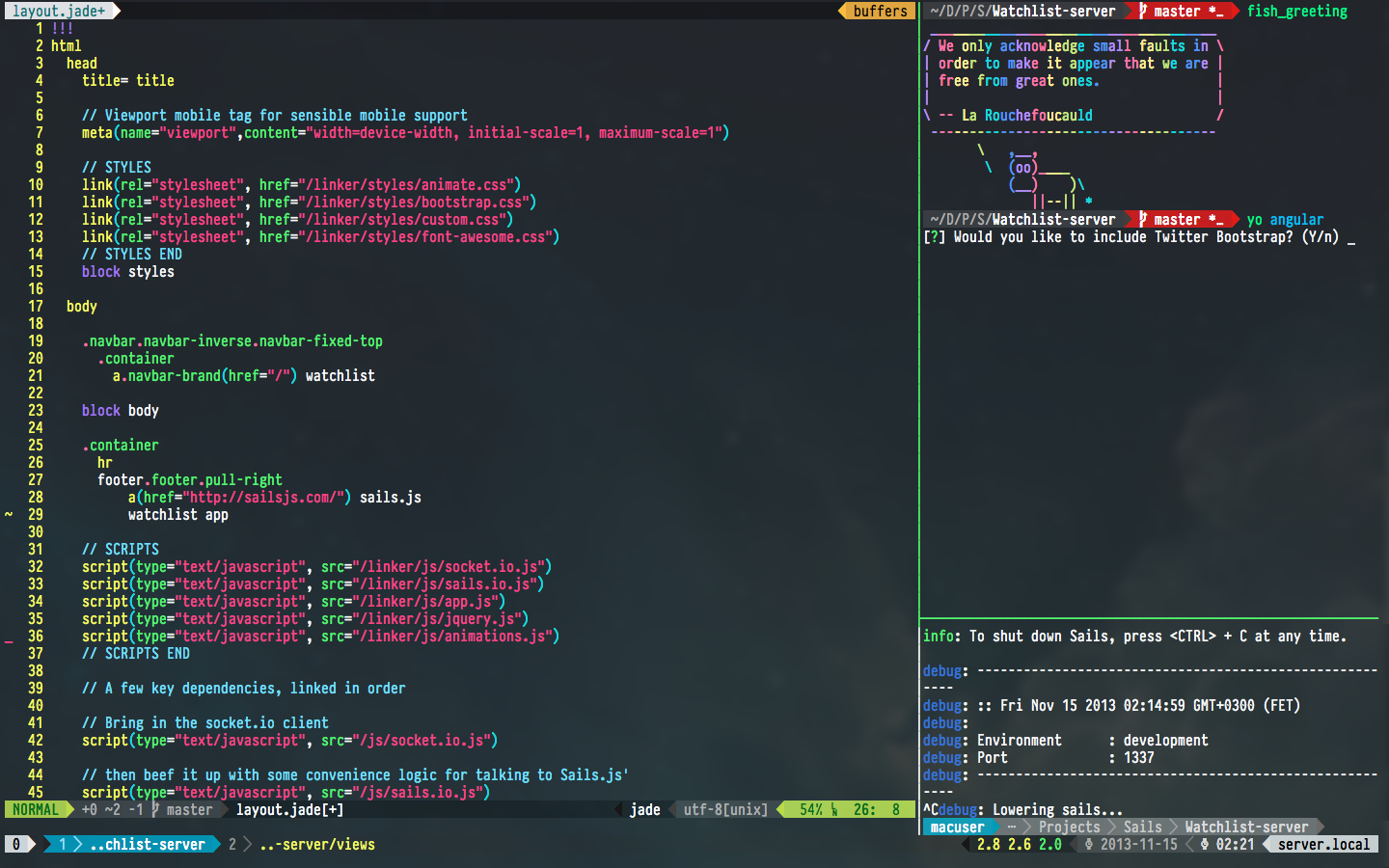Image resolution: width=1389 pixels, height=868 pixels.
Task: Click the 'block styles' line
Action: click(127, 271)
